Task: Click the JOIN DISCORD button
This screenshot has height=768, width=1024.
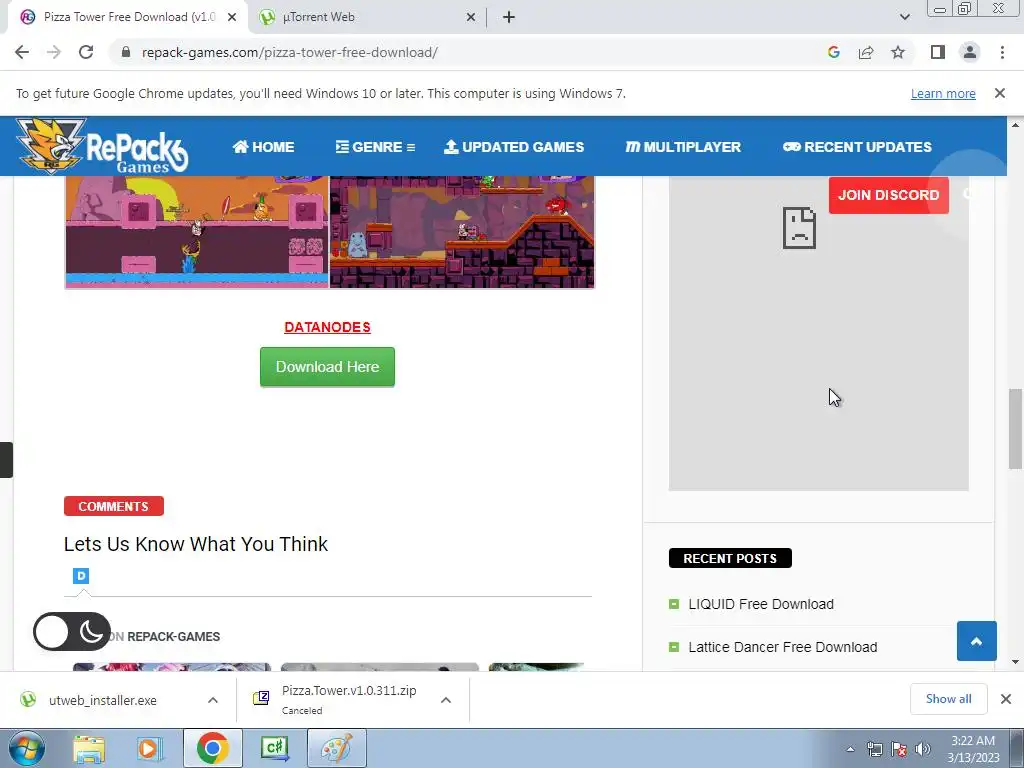Action: (x=889, y=195)
